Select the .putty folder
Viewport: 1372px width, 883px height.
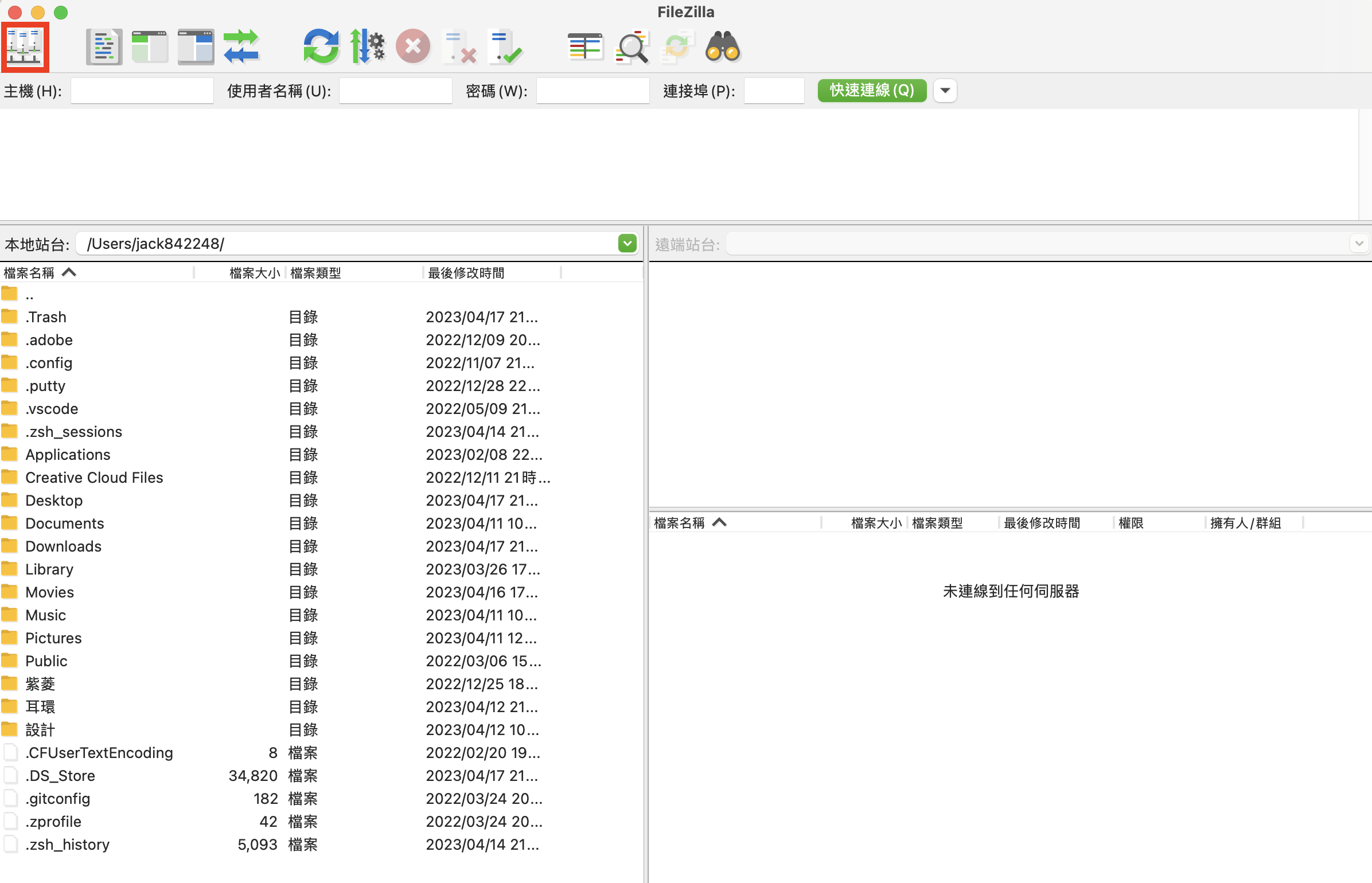click(x=321, y=386)
